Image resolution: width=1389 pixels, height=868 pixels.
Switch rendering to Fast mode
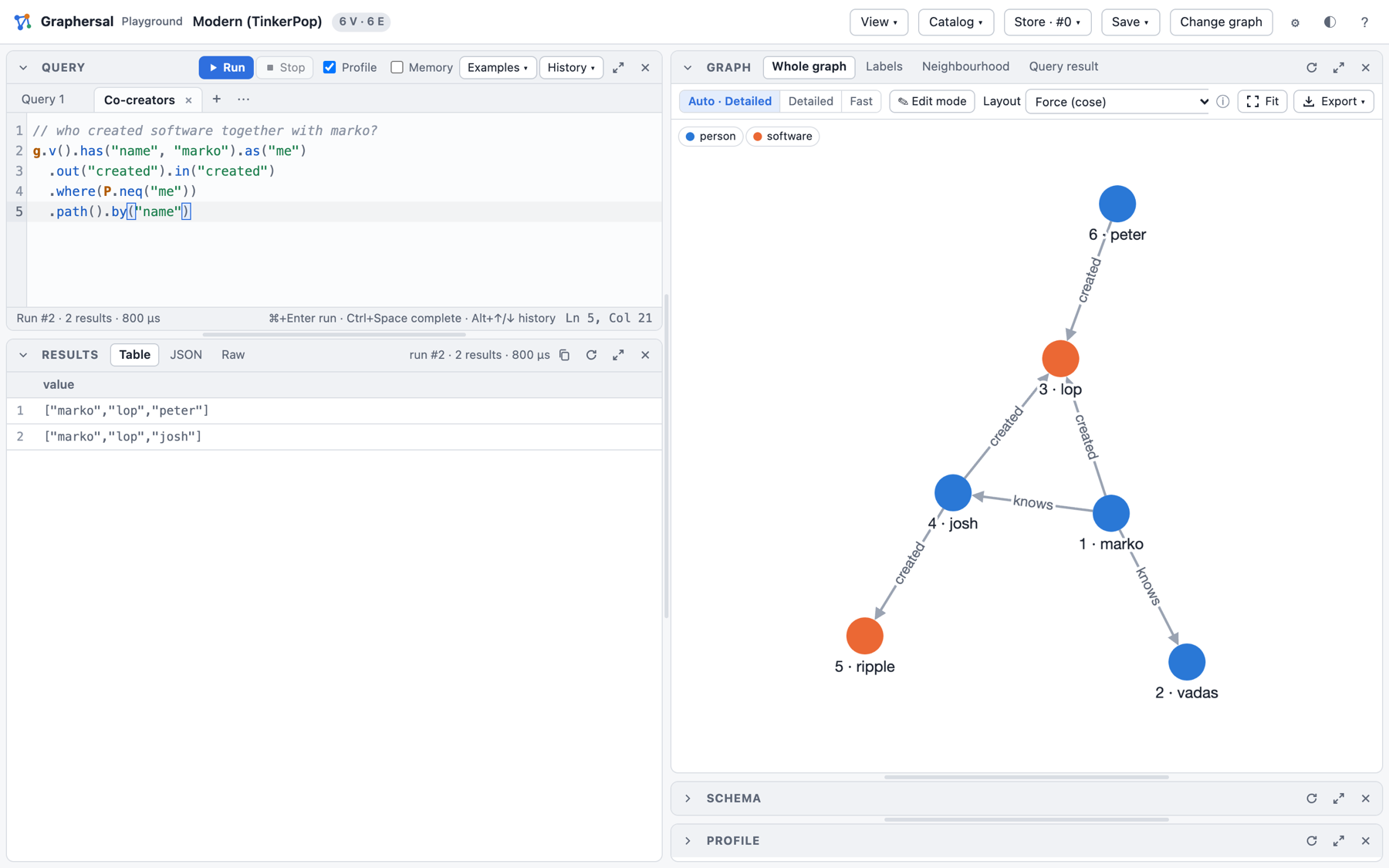(861, 101)
